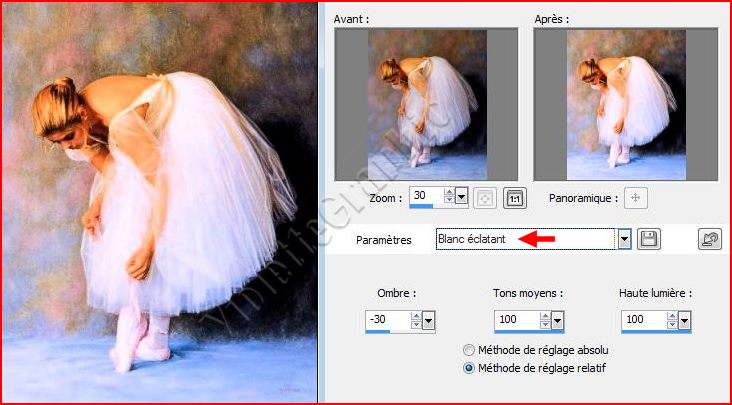Click the Panoramique pan icon
732x405 pixels.
[635, 197]
